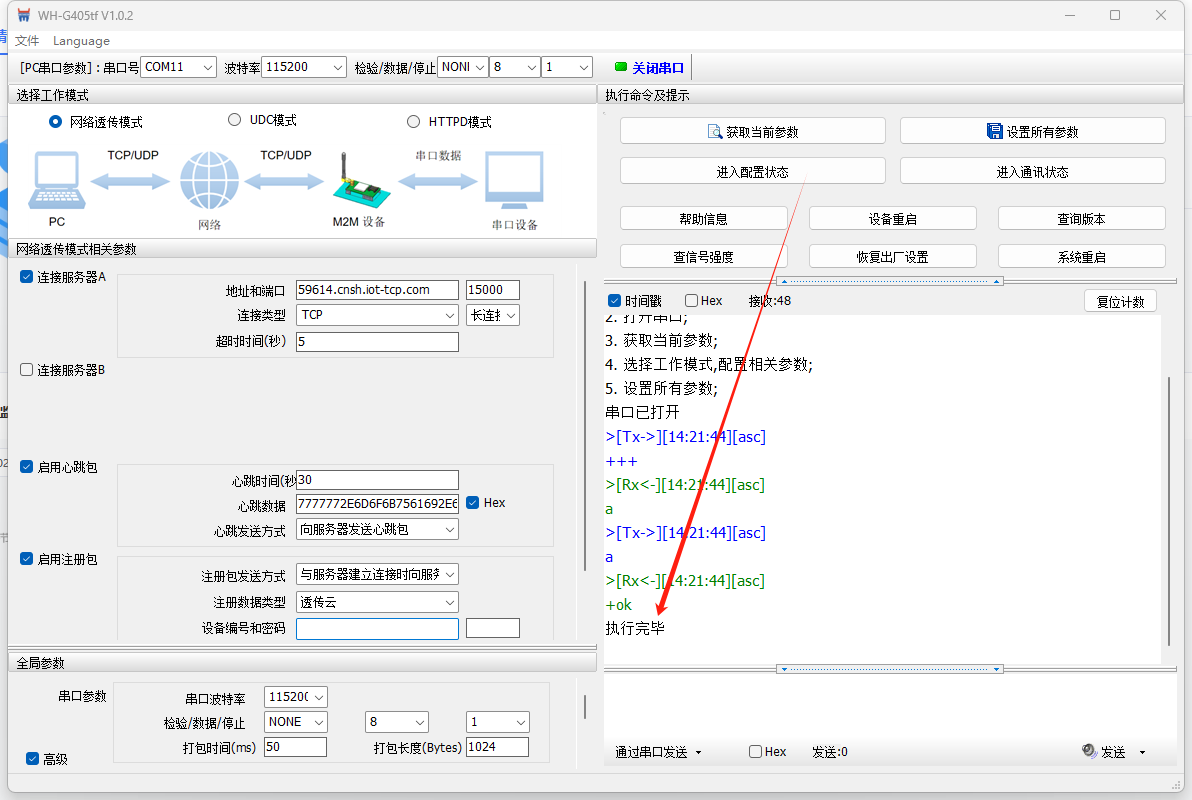Click the serial device monitor icon

pyautogui.click(x=514, y=181)
